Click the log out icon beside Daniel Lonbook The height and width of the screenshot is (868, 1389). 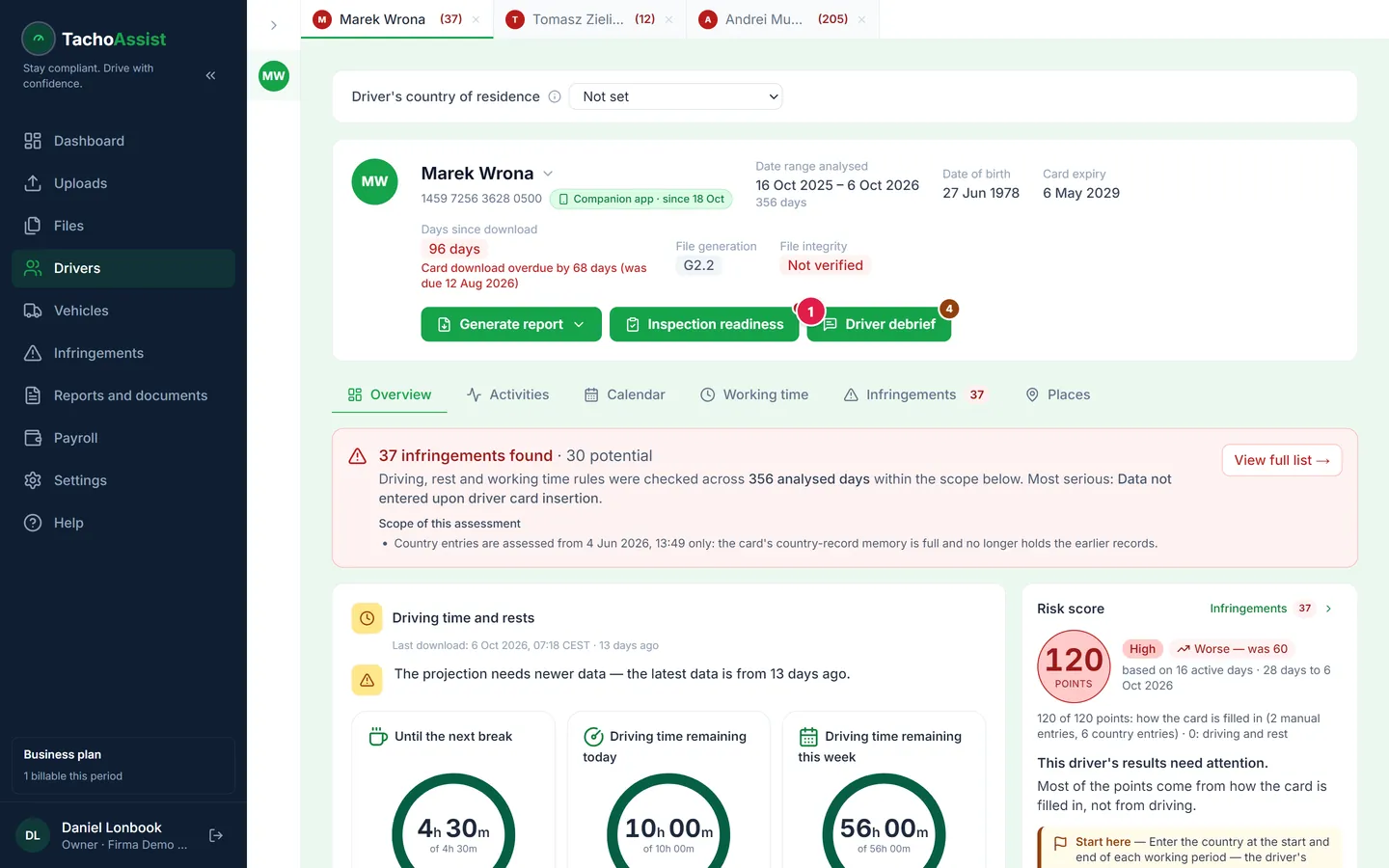pos(216,835)
